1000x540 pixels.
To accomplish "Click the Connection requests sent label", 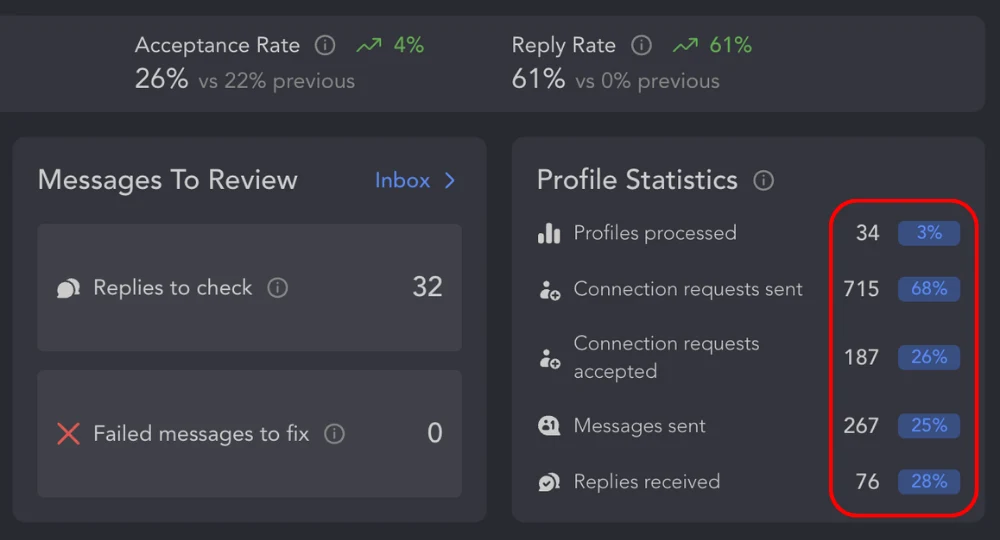I will pyautogui.click(x=688, y=289).
